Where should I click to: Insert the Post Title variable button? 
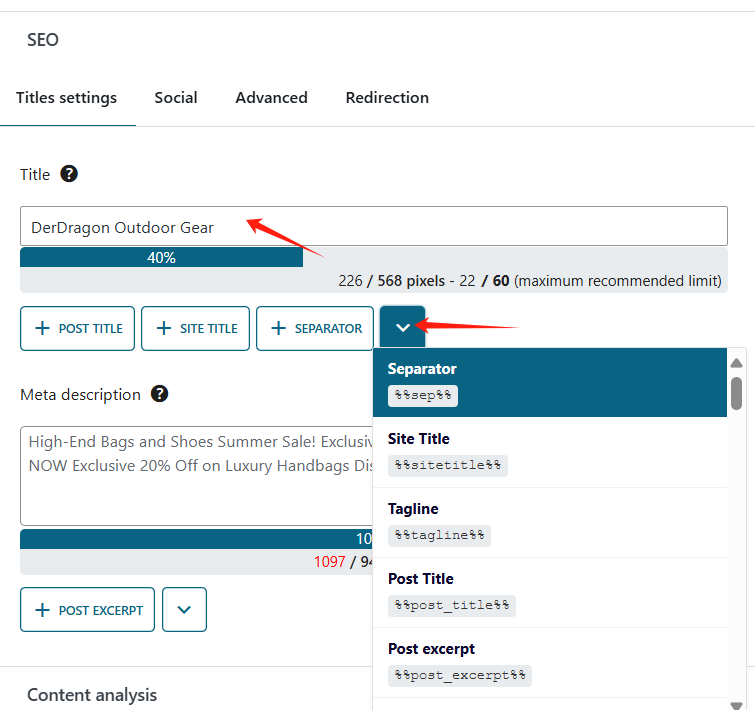(78, 328)
